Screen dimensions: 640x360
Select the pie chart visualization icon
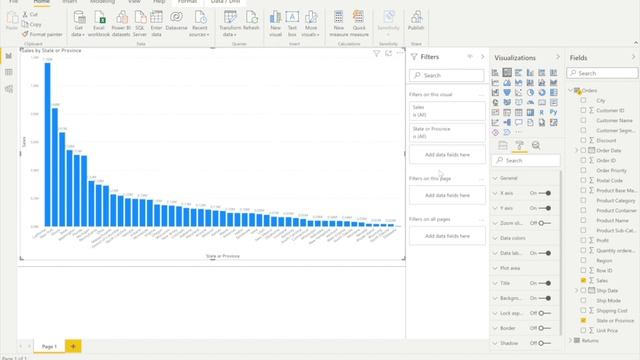[x=530, y=93]
